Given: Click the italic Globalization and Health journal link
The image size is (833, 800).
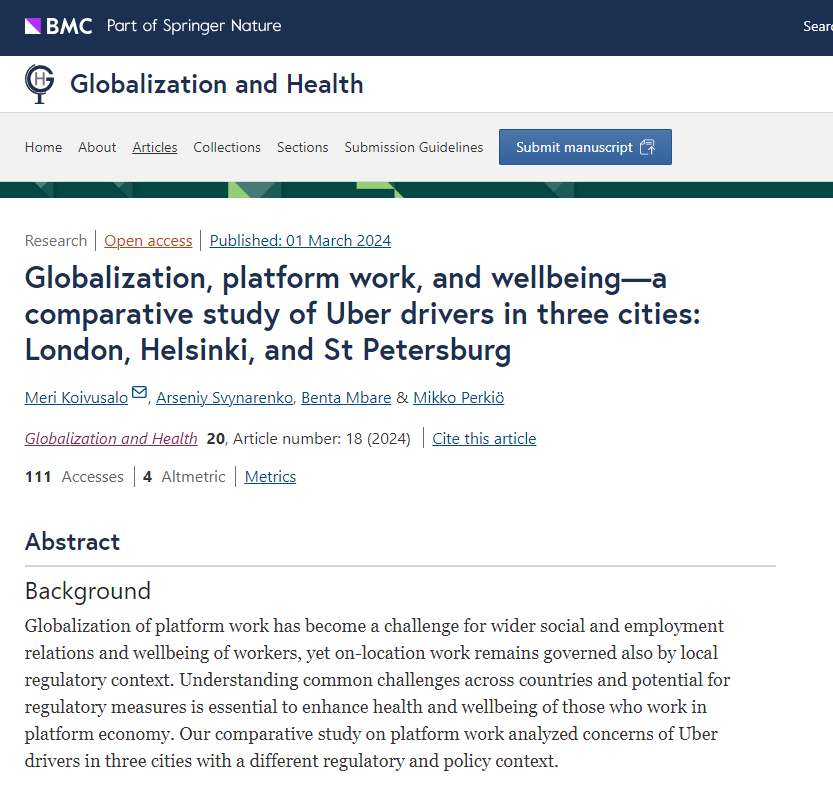Looking at the screenshot, I should click(111, 438).
